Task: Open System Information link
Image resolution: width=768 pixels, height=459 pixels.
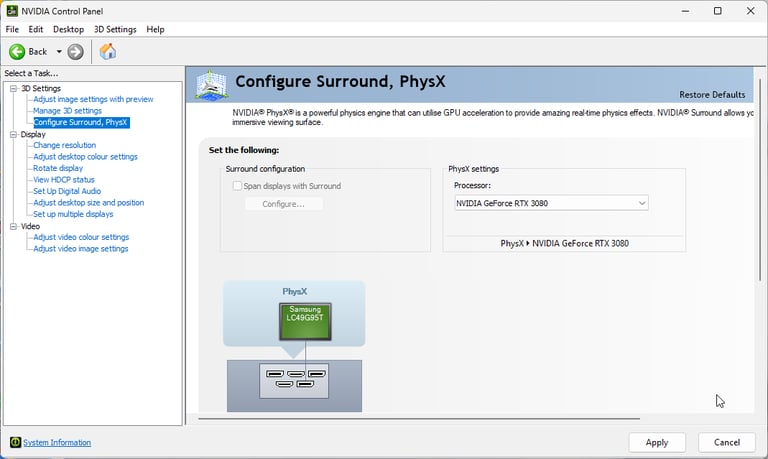Action: pos(57,442)
